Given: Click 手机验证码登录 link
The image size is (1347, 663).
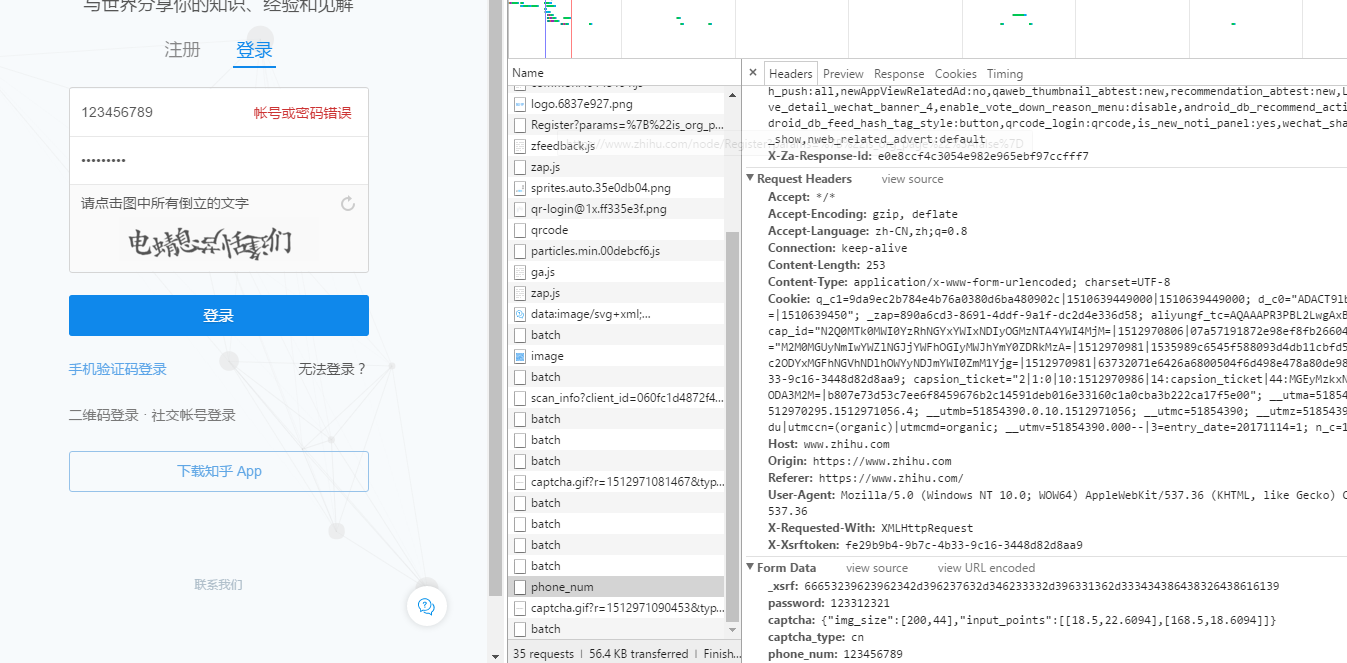Looking at the screenshot, I should pos(118,369).
